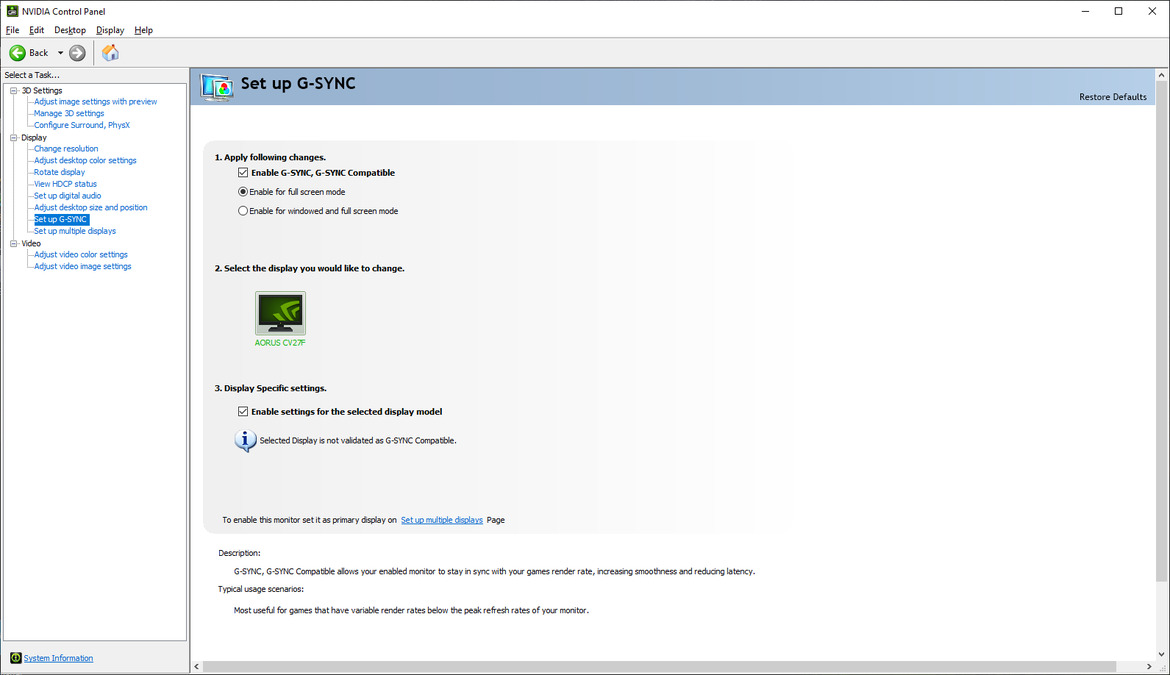Click the horizontal scrollbar thumb
This screenshot has height=675, width=1170.
click(x=659, y=666)
